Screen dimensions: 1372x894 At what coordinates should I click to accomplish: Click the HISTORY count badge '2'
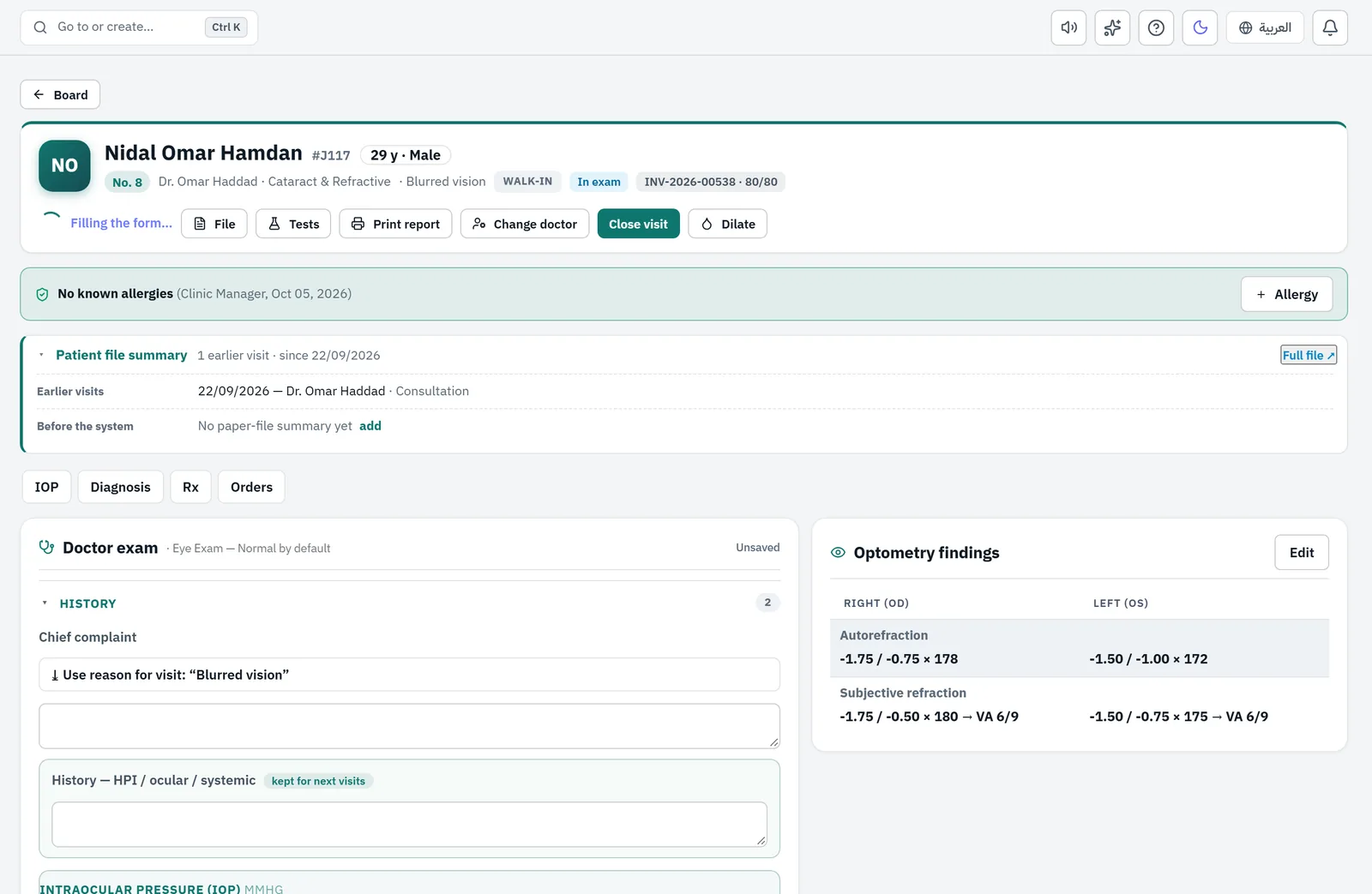click(767, 603)
